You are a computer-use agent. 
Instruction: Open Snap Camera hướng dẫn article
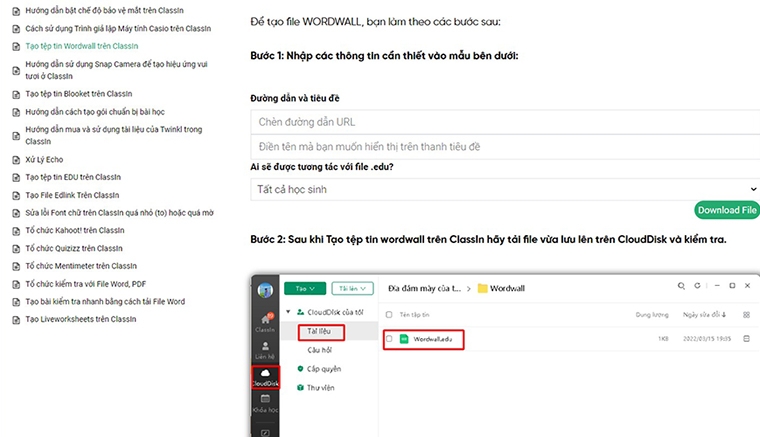click(116, 70)
